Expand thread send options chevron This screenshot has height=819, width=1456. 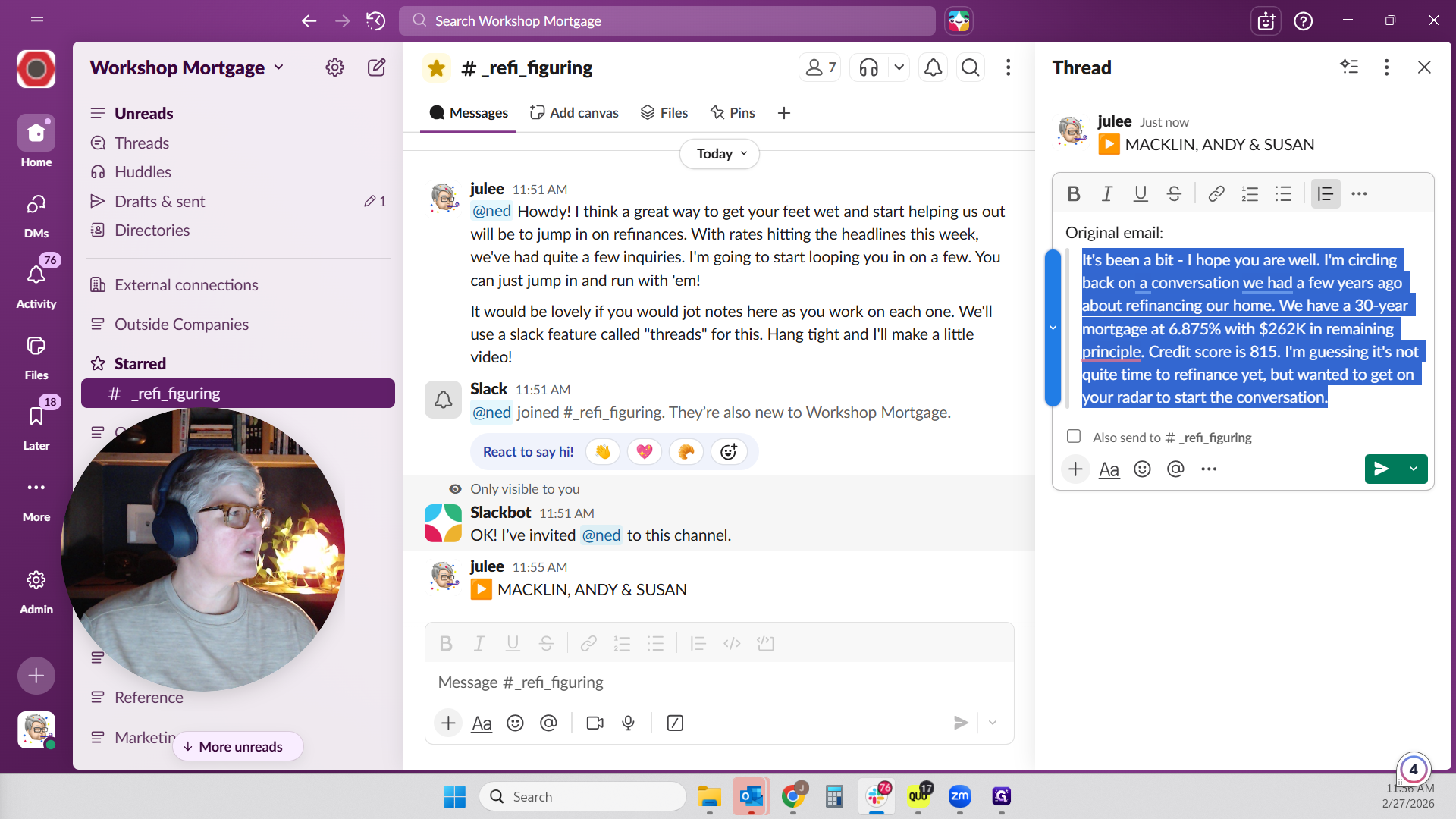click(x=1414, y=469)
